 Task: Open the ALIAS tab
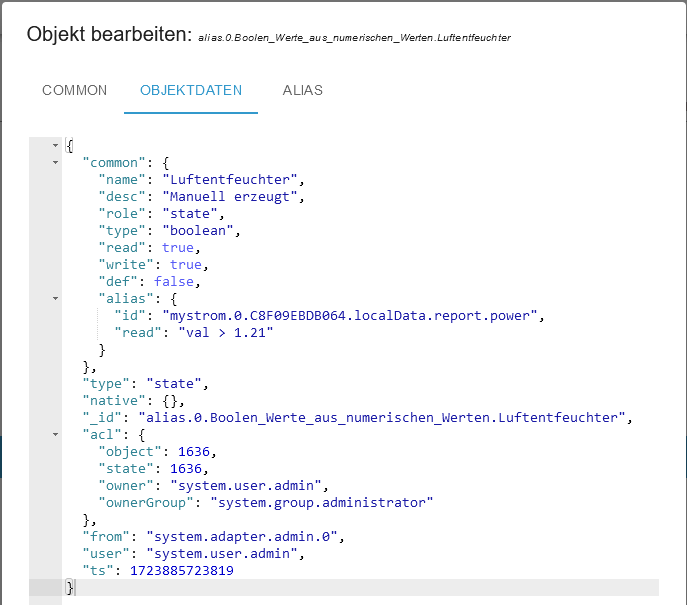(302, 90)
